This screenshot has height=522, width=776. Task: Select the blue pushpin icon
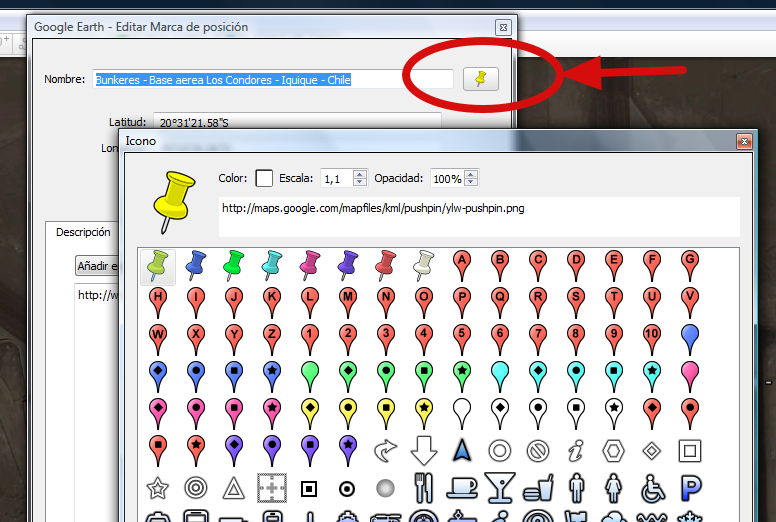click(195, 265)
